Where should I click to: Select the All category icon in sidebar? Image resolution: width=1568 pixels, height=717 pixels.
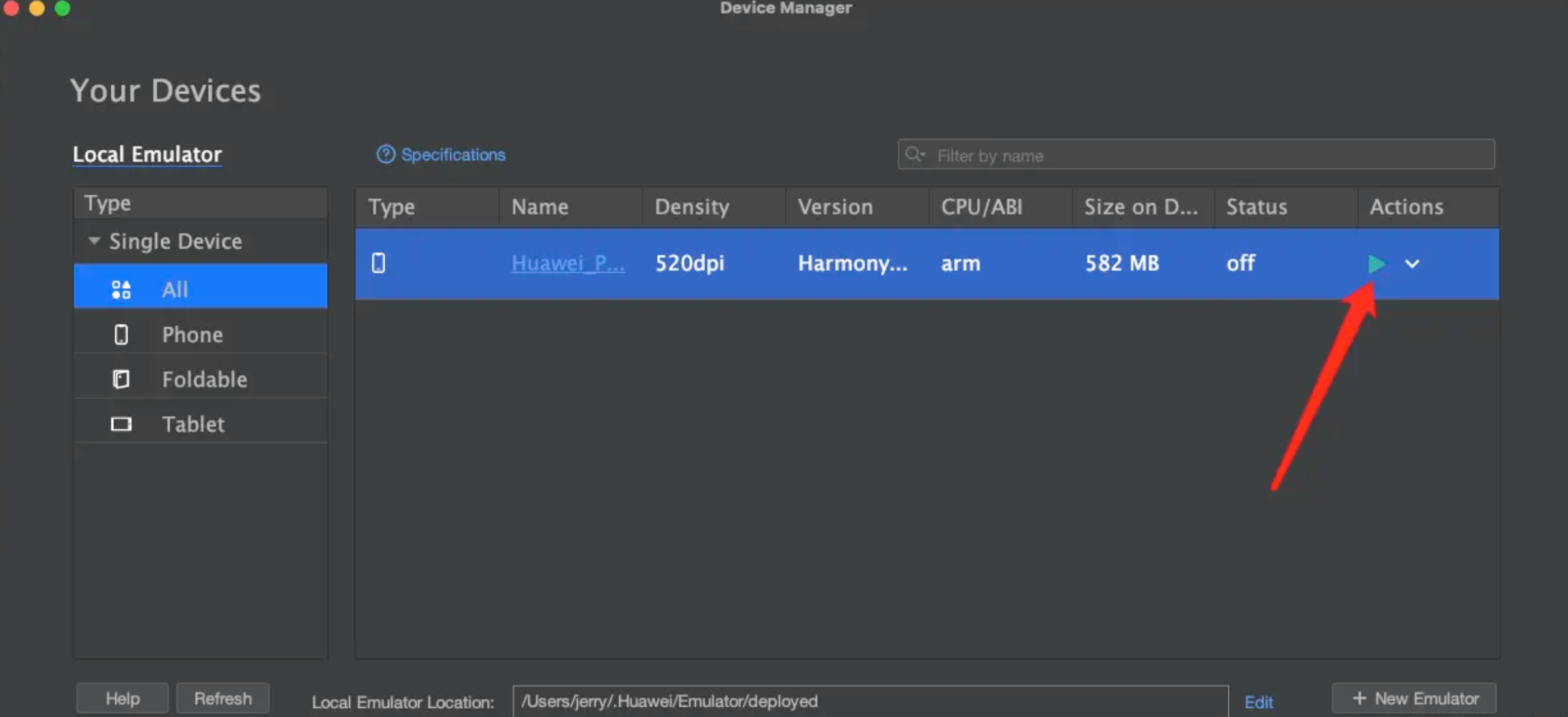pos(121,290)
